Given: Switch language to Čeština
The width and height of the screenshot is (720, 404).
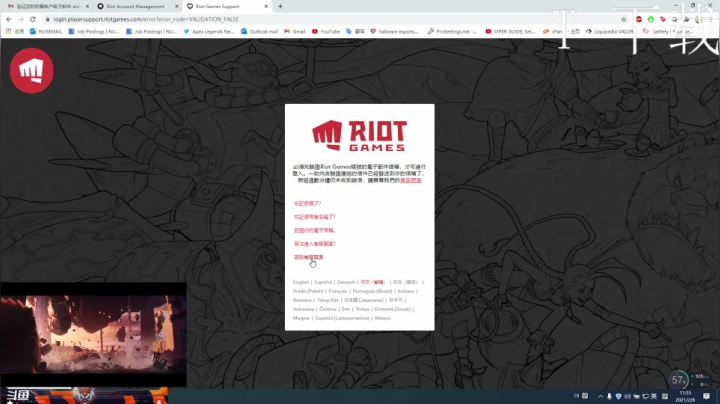Looking at the screenshot, I should [x=328, y=309].
